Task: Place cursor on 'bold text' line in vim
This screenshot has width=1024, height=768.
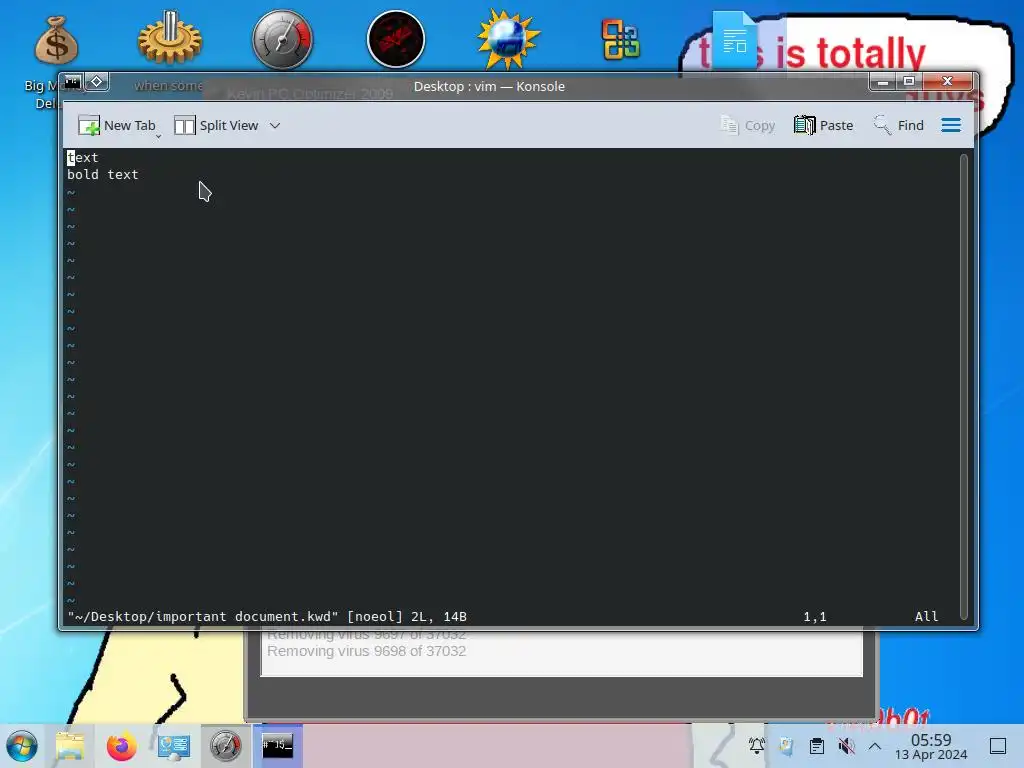Action: pyautogui.click(x=103, y=175)
